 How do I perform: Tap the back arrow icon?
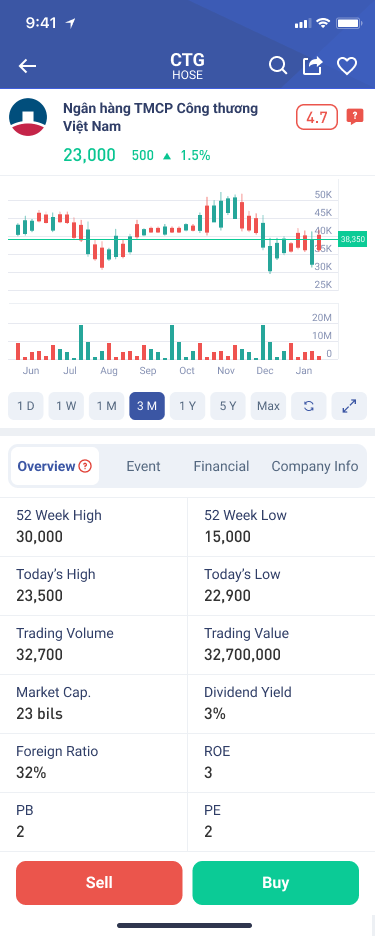[x=27, y=66]
